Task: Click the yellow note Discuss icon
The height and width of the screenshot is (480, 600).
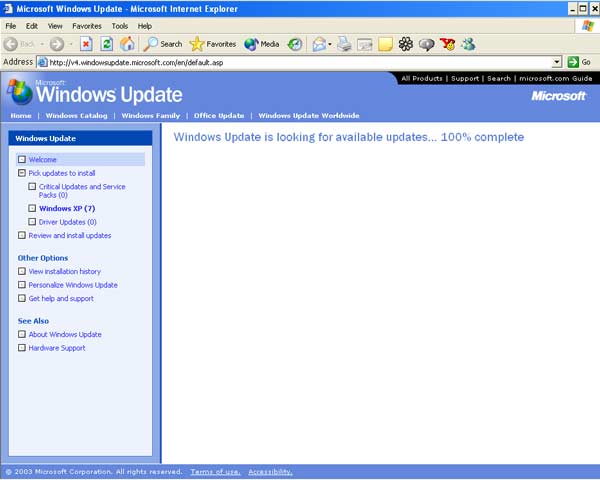Action: pyautogui.click(x=385, y=44)
